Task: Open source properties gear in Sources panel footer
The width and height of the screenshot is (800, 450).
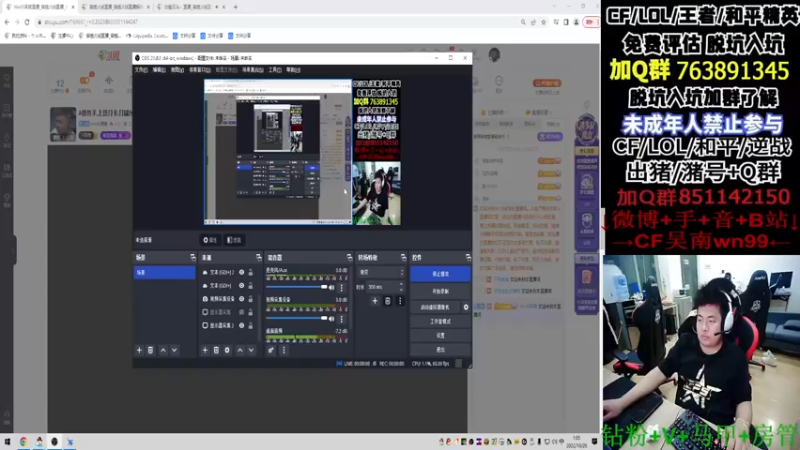Action: (x=228, y=351)
